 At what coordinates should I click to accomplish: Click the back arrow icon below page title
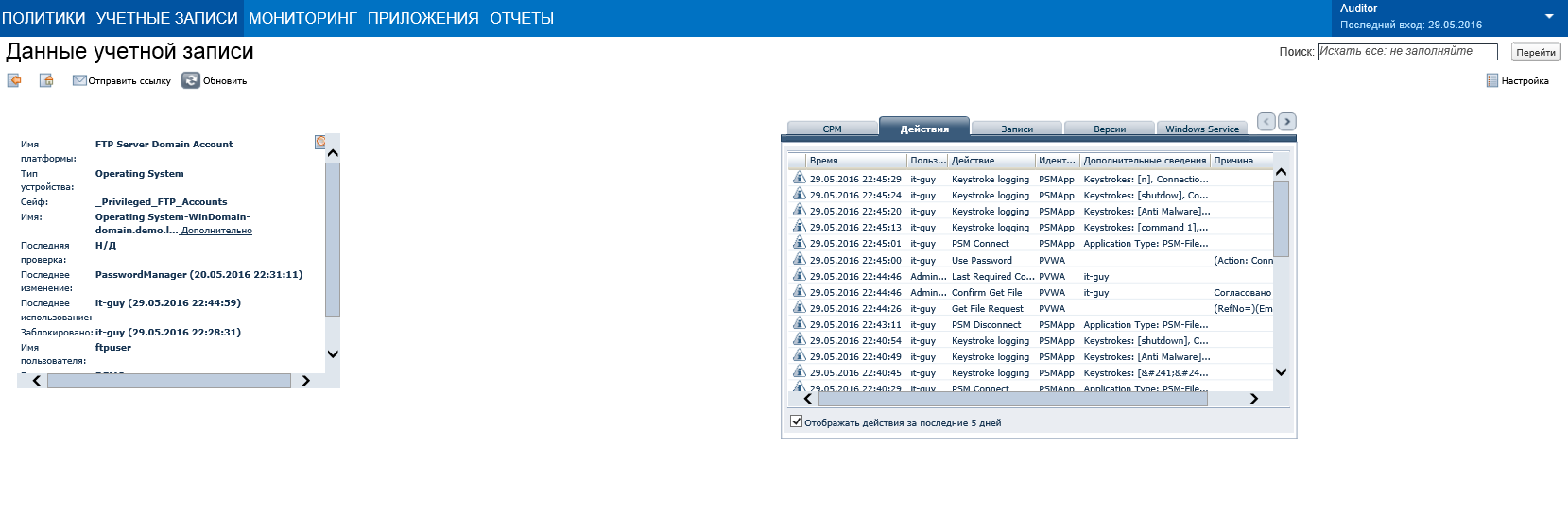click(x=14, y=80)
